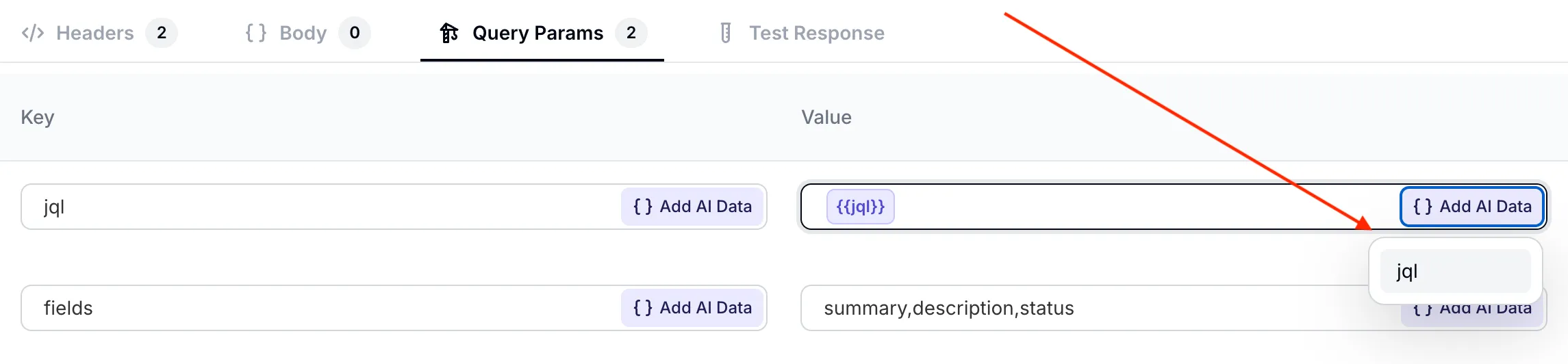The image size is (1568, 364).
Task: Go to the Test Response tab
Action: pyautogui.click(x=816, y=33)
